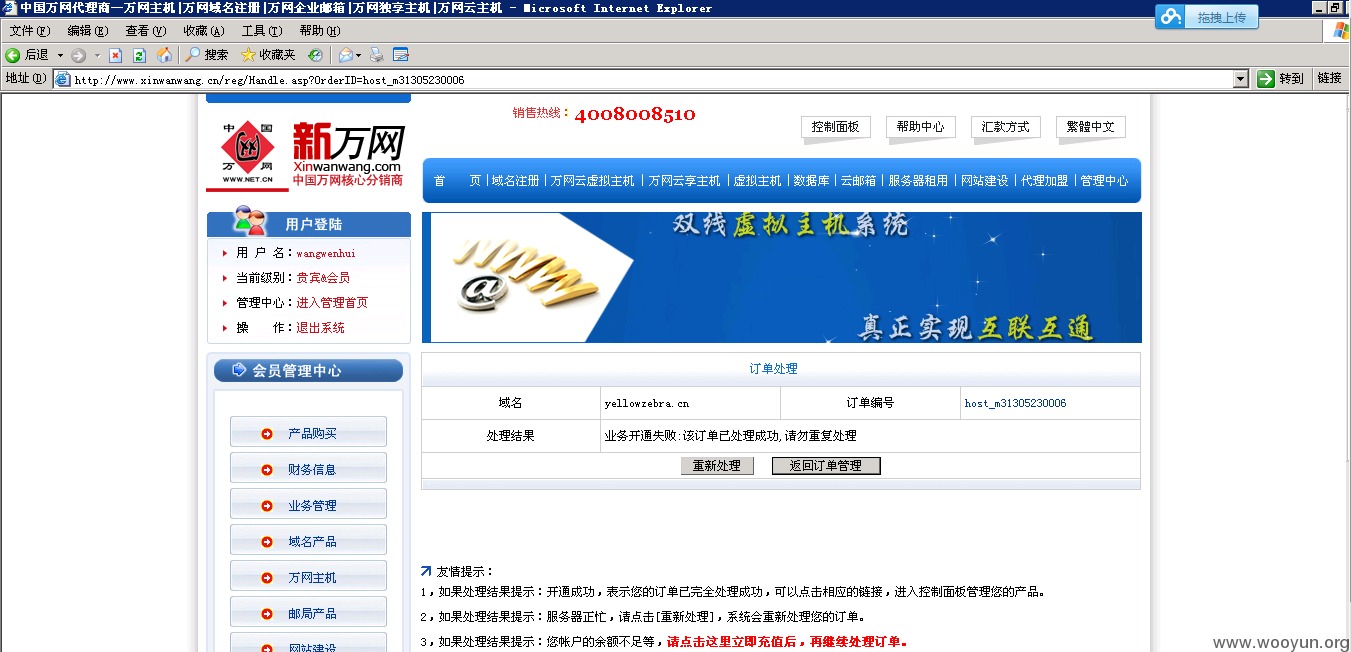Open 域名产品 sidebar menu button
Viewport: 1351px width, 652px height.
[x=308, y=541]
